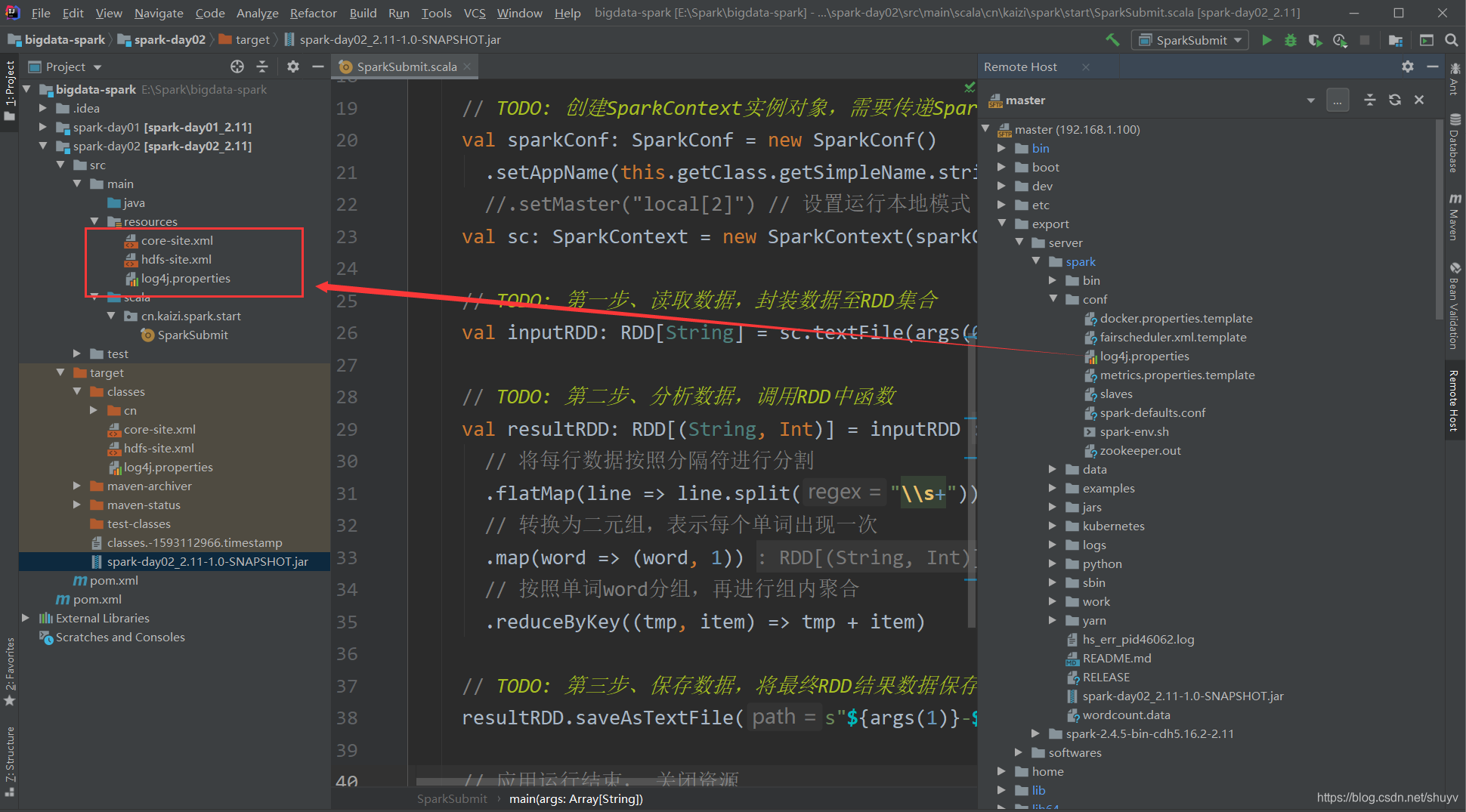1466x812 pixels.
Task: Run SparkSubmit with the green play icon
Action: [1267, 40]
